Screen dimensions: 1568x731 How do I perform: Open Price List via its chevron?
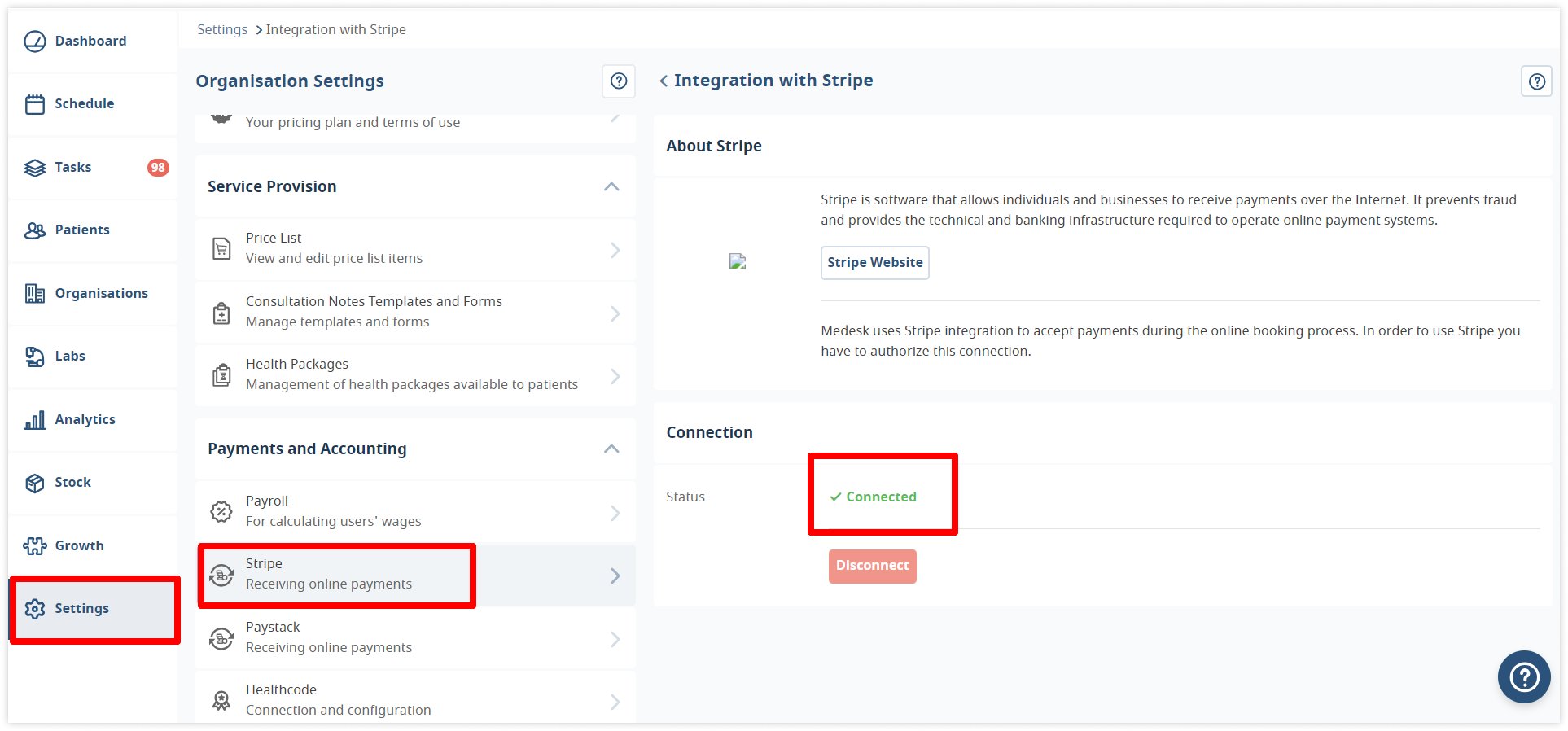coord(615,250)
